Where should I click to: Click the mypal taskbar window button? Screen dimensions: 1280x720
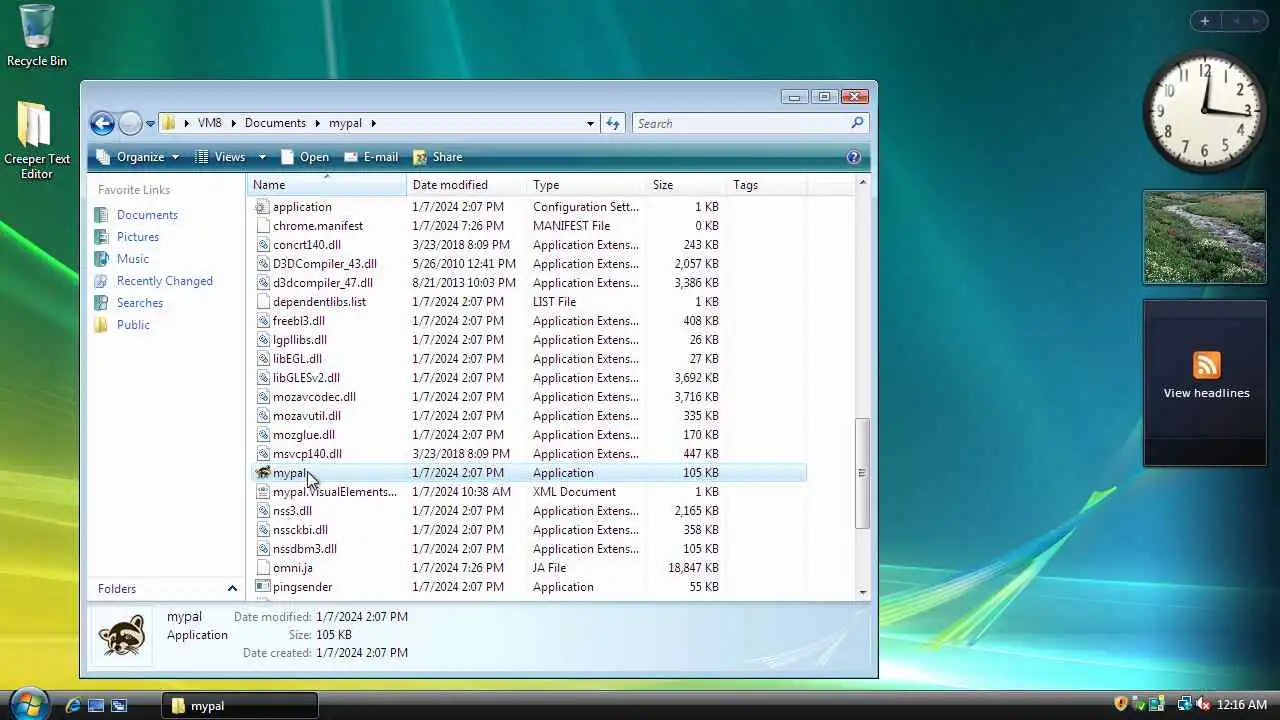[240, 705]
